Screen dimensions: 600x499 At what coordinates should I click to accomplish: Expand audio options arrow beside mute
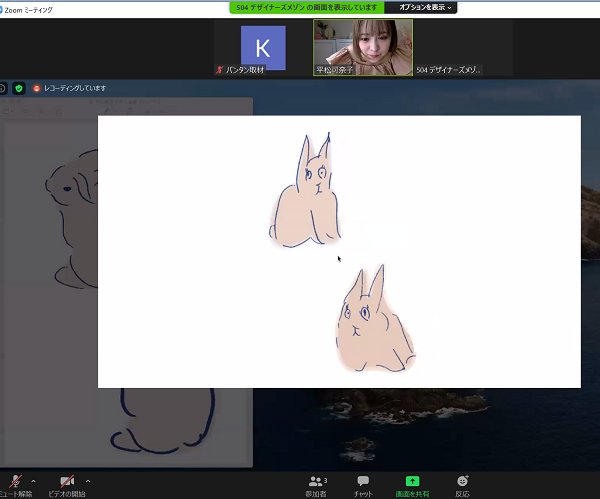(x=34, y=481)
